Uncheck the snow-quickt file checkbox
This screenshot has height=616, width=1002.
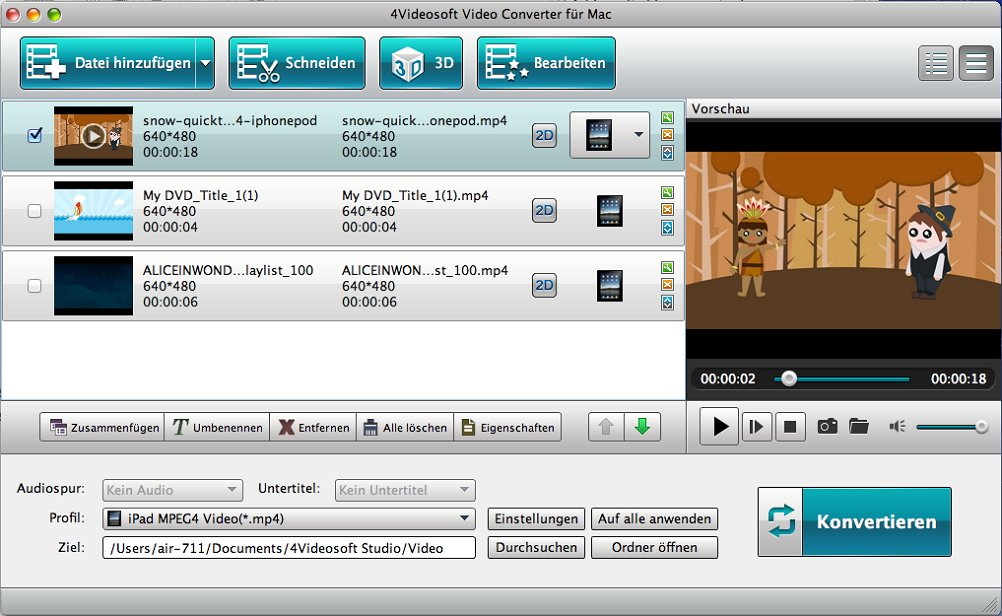[x=35, y=135]
